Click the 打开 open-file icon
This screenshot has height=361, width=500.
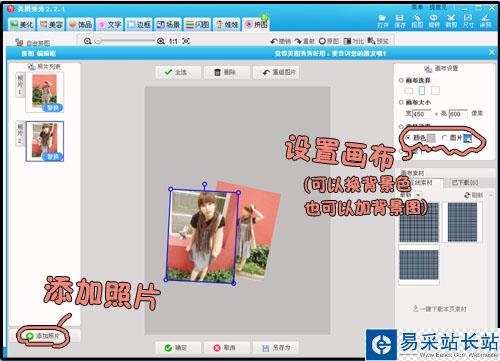(x=383, y=21)
